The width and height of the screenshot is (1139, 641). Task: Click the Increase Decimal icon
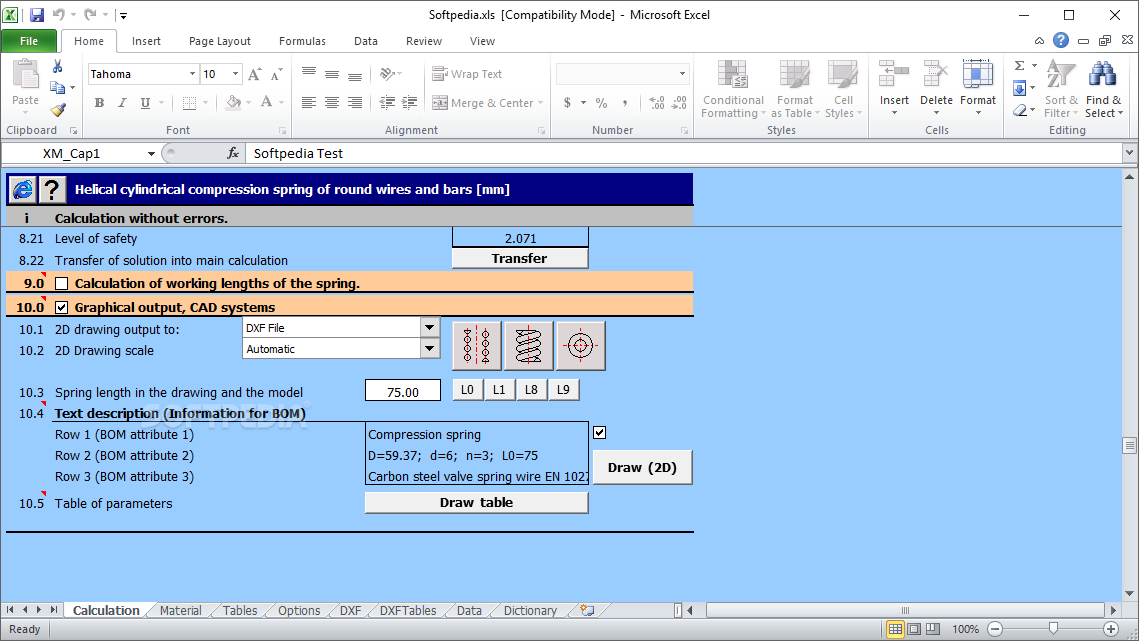[656, 103]
